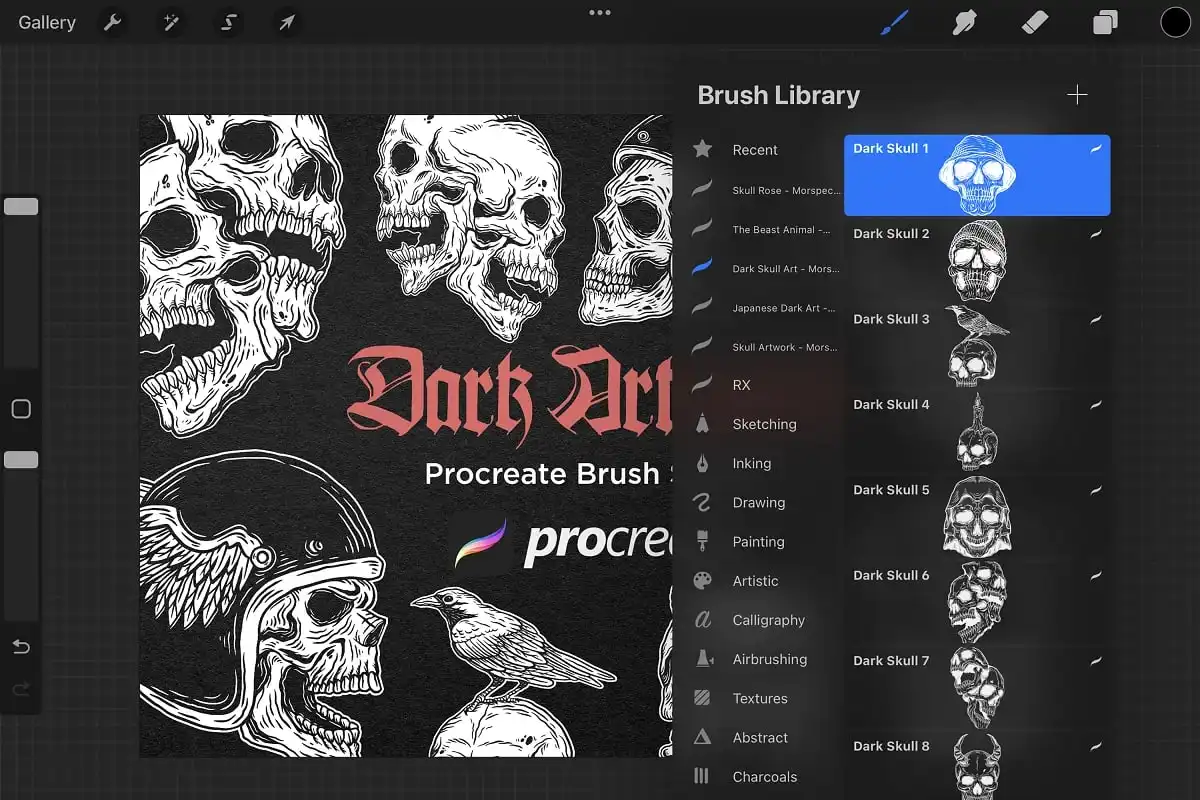The height and width of the screenshot is (800, 1200).
Task: Open the Recent brush set
Action: 766,150
